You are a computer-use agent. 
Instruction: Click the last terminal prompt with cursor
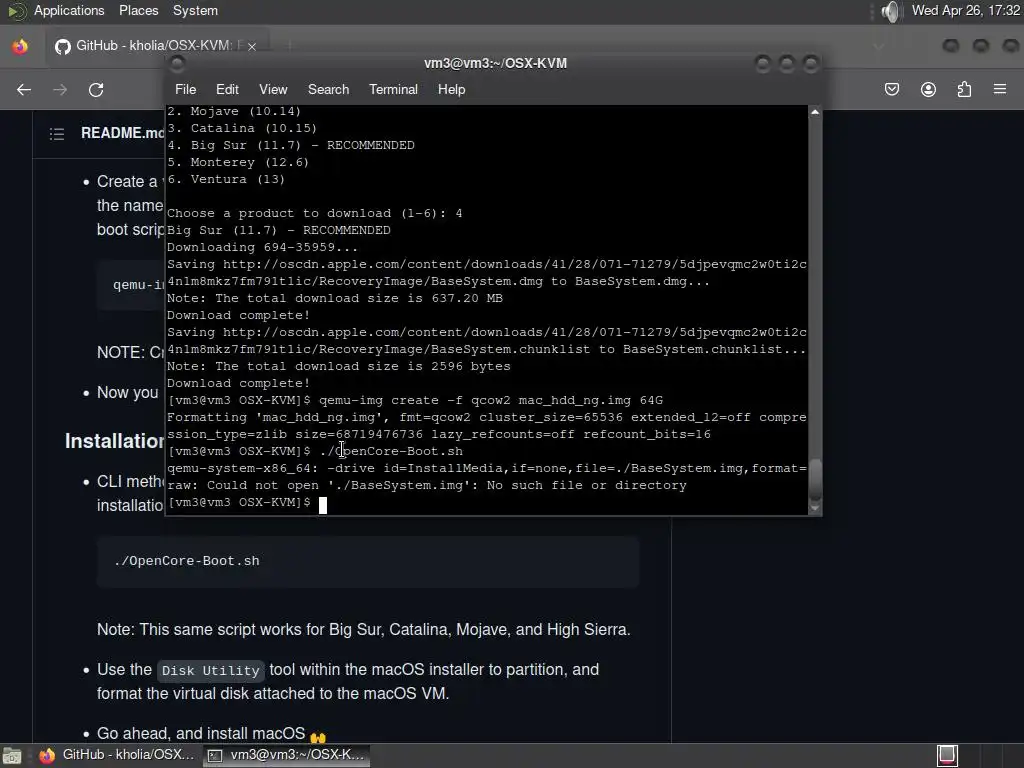[x=247, y=503]
